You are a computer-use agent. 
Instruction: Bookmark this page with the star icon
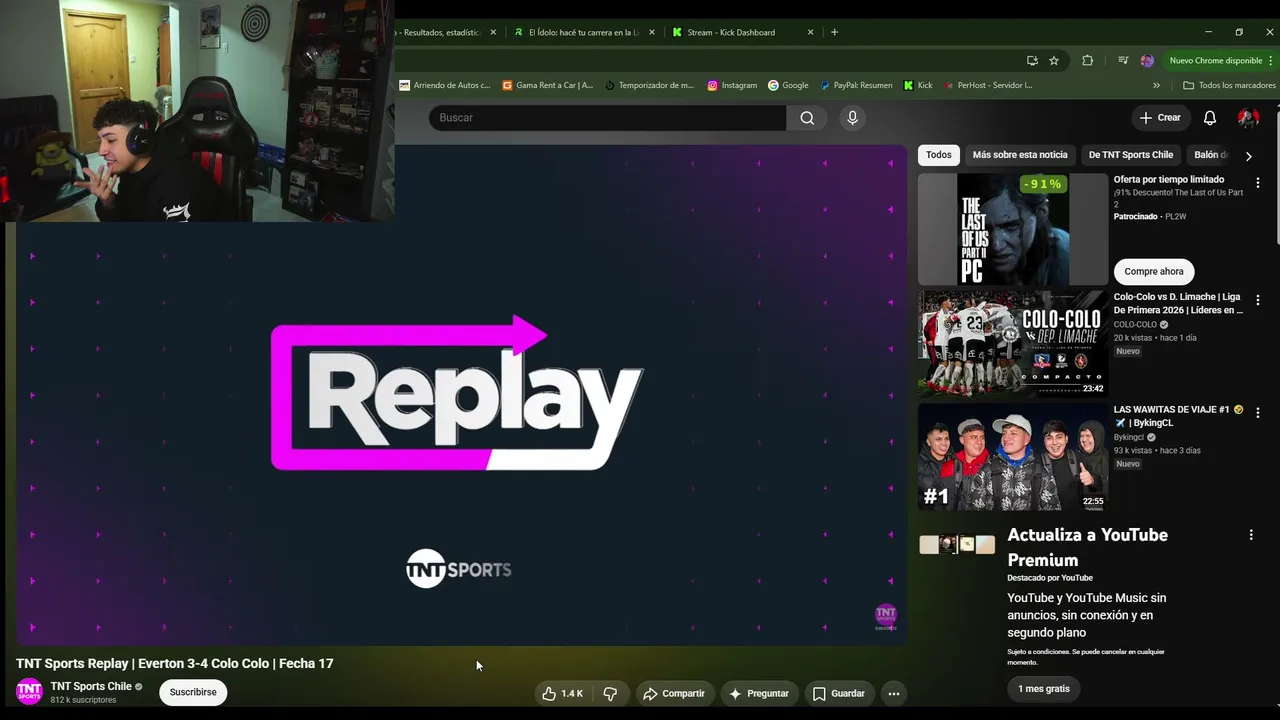click(x=1054, y=61)
